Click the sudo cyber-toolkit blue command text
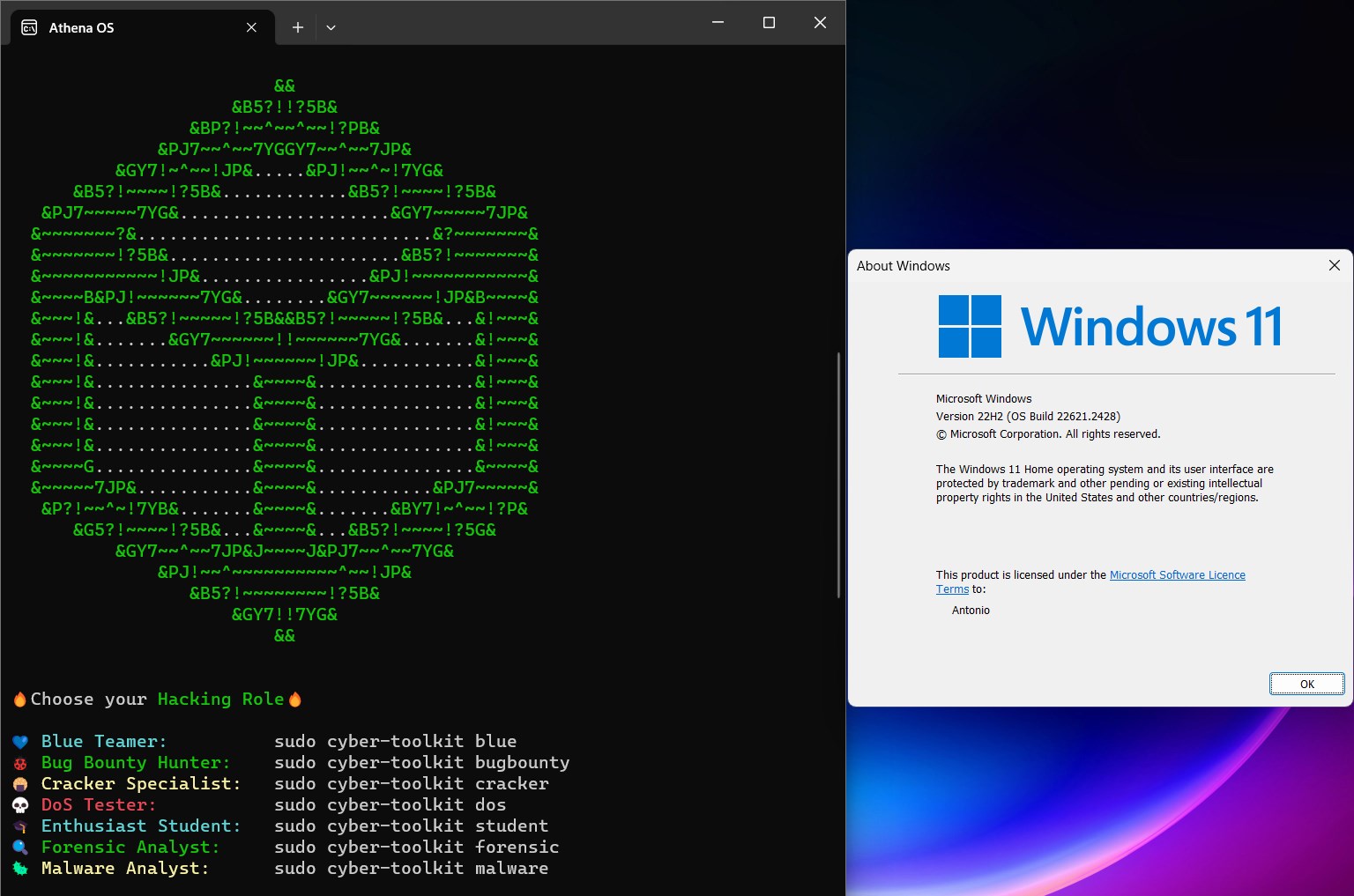The height and width of the screenshot is (896, 1354). [394, 741]
